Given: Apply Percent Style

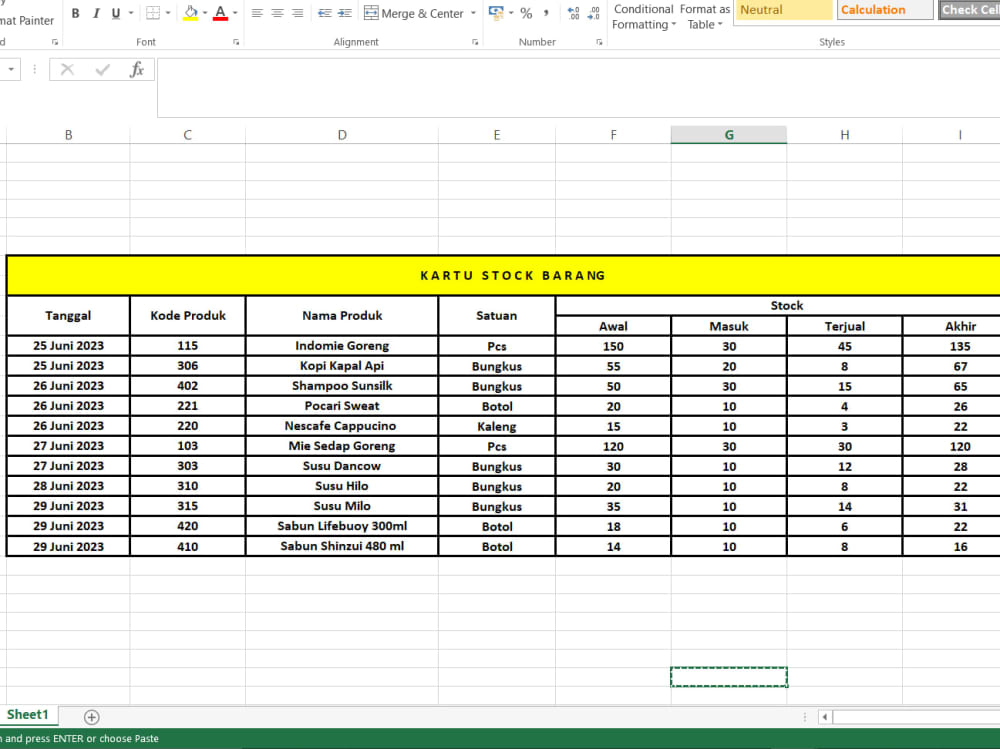Looking at the screenshot, I should (526, 13).
